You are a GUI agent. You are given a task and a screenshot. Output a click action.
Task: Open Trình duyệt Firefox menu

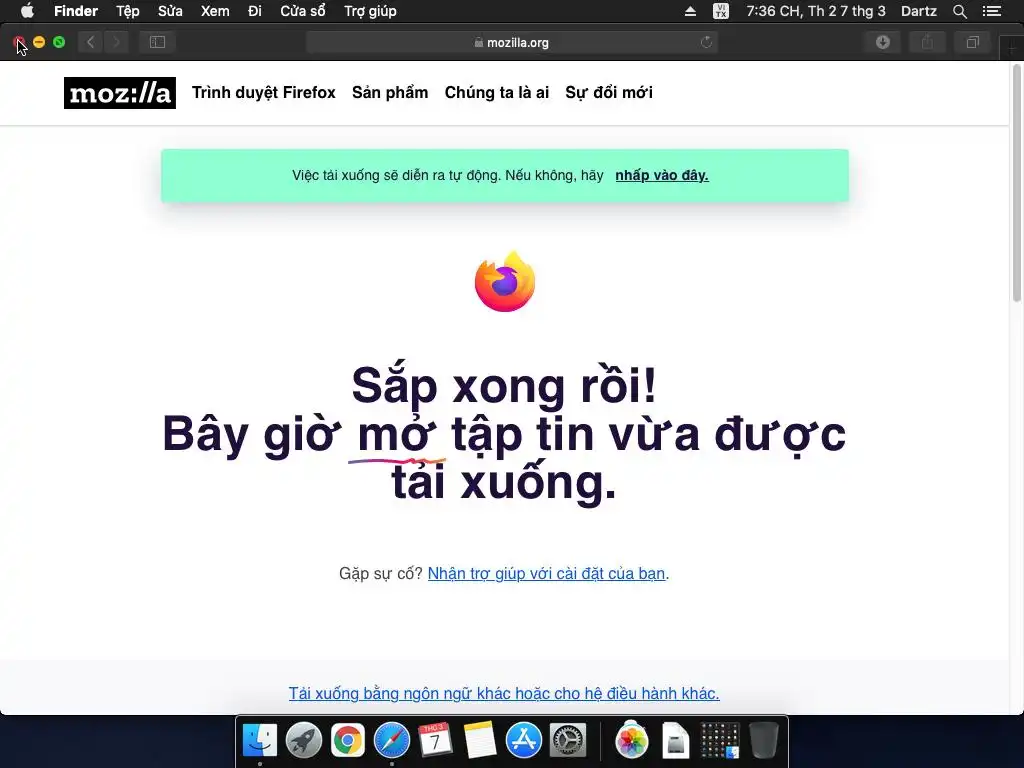(x=263, y=93)
